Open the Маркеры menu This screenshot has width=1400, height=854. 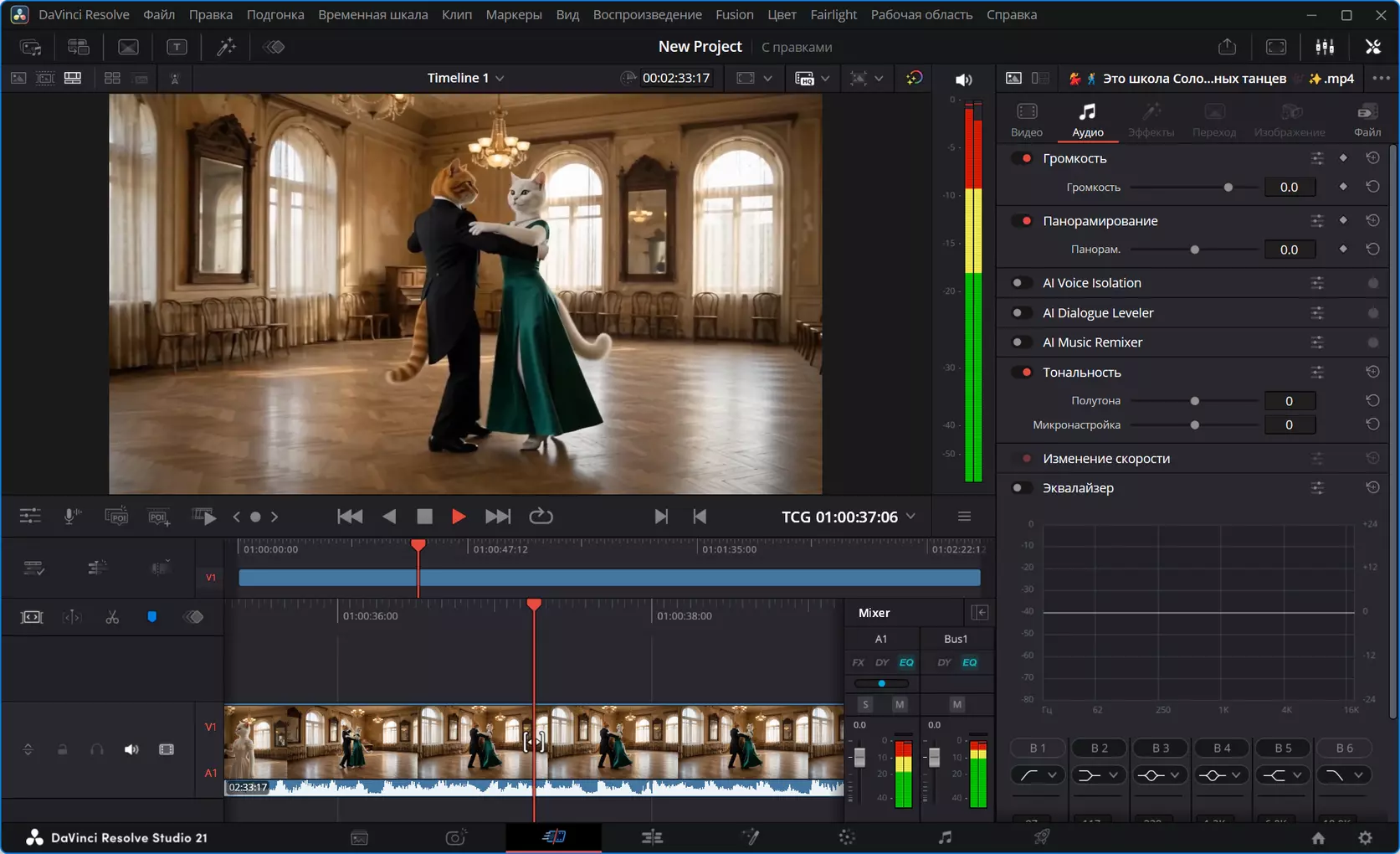pos(514,15)
